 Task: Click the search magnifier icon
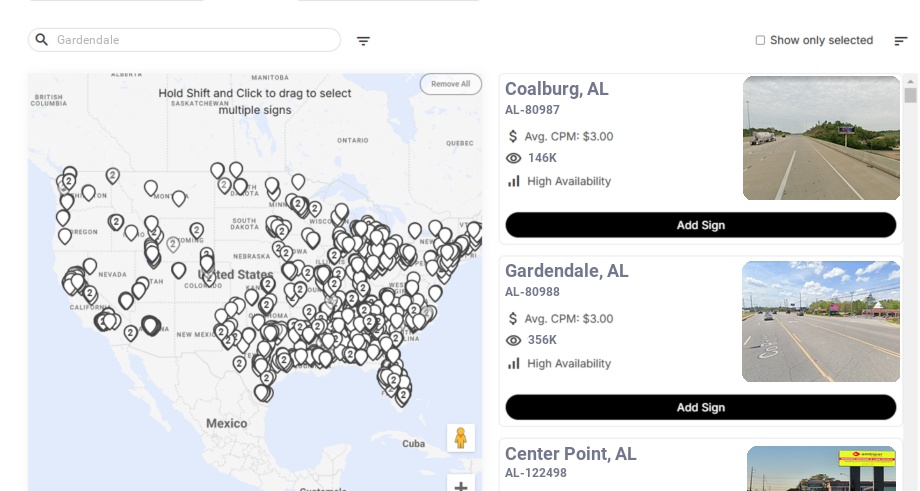(42, 40)
